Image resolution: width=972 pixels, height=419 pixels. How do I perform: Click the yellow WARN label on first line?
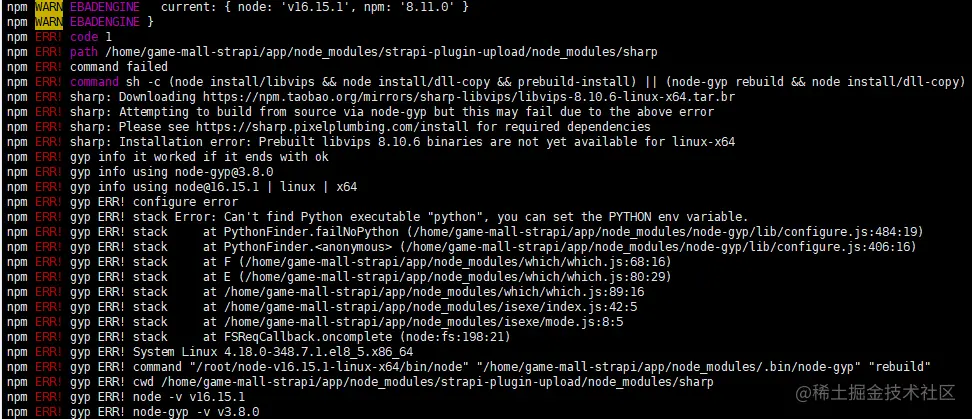tap(48, 7)
